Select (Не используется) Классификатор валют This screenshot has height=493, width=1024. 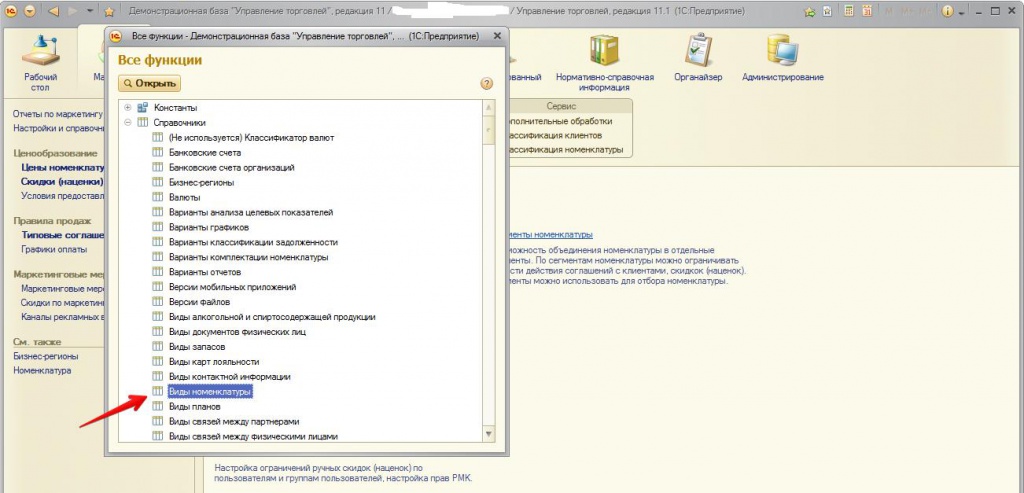click(251, 138)
